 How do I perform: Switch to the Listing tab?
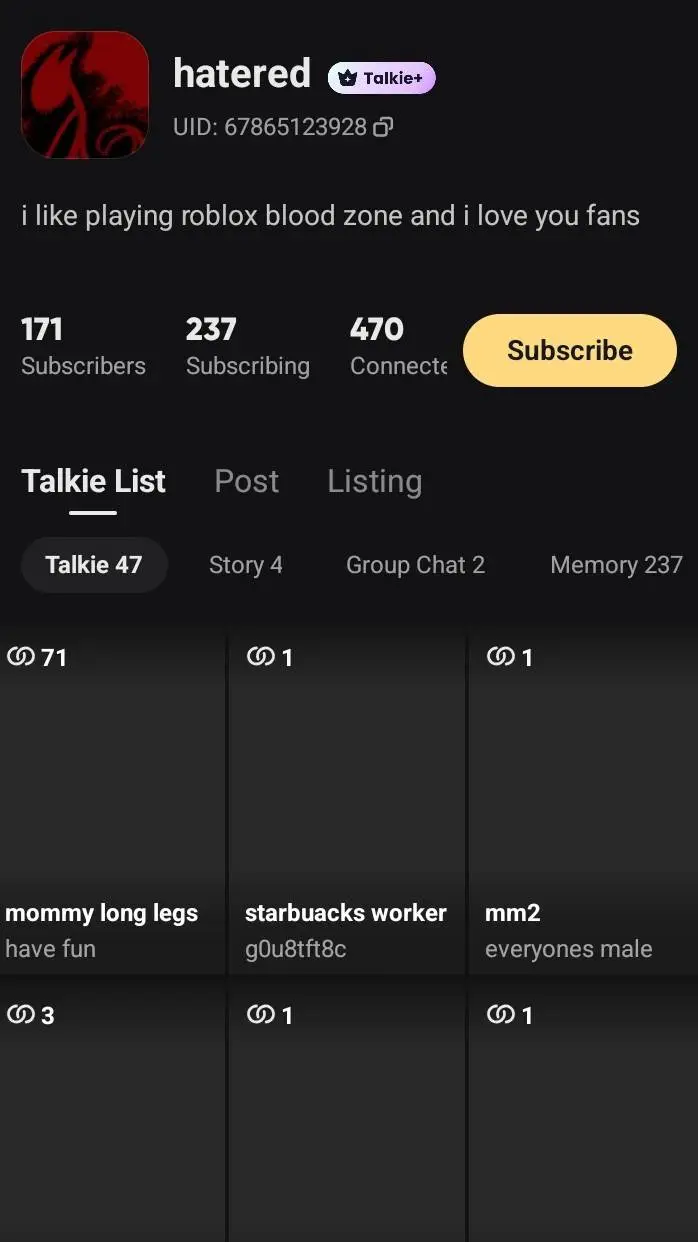(374, 481)
